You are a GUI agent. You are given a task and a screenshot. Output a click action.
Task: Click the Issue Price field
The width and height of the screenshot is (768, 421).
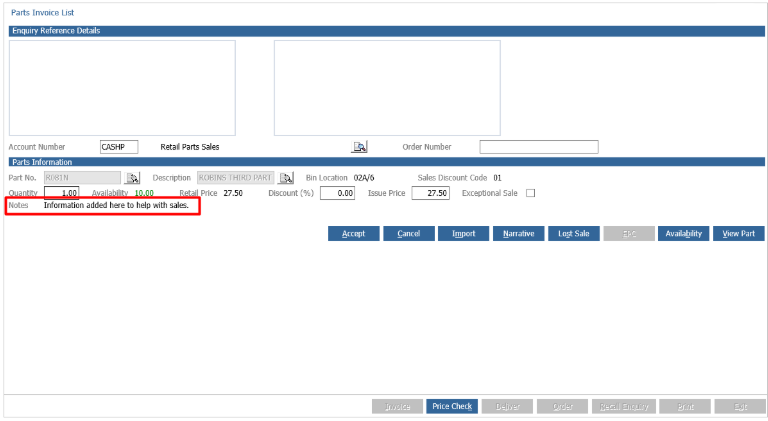point(431,193)
